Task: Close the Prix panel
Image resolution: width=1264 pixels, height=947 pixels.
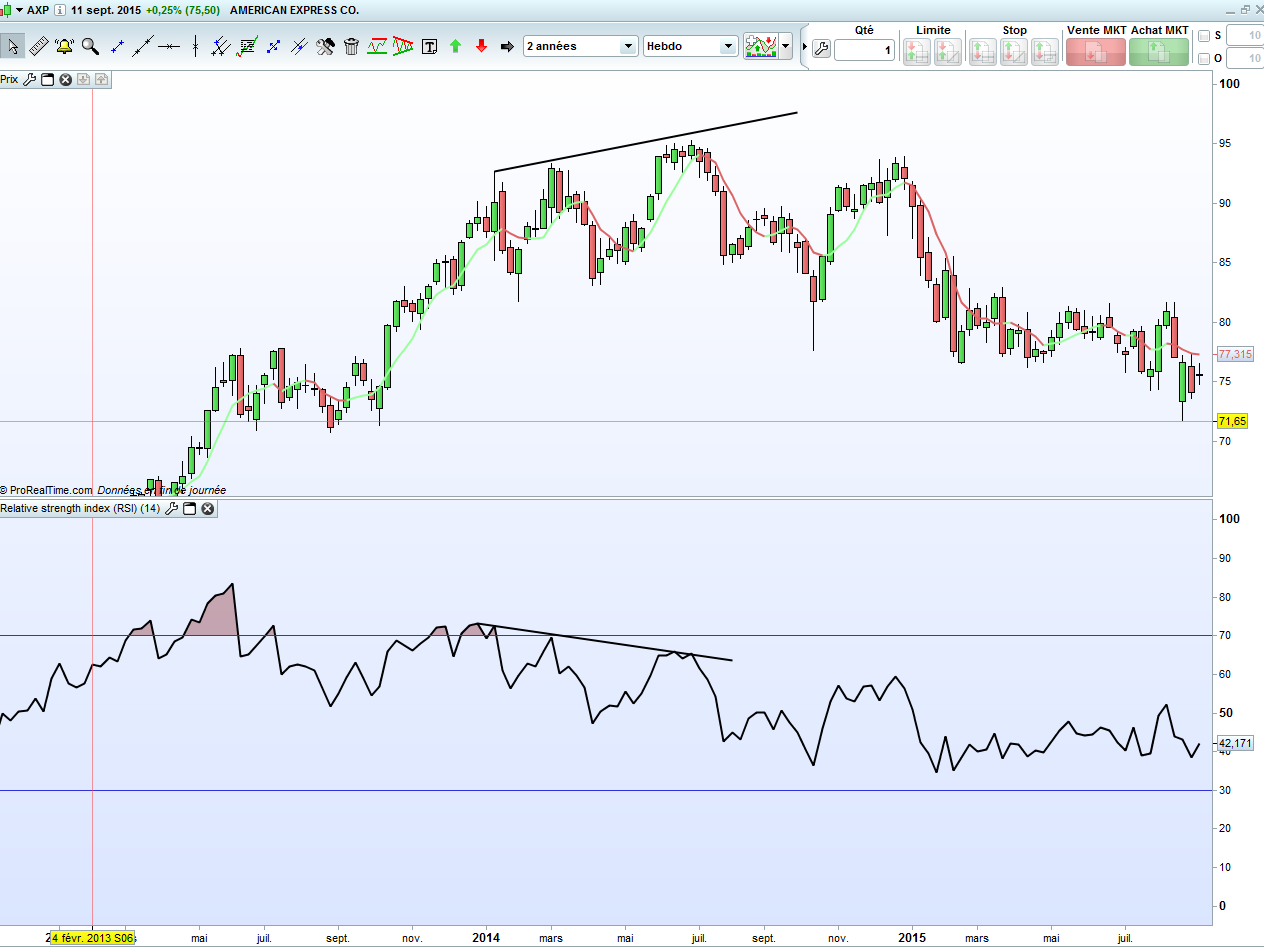Action: pos(65,79)
